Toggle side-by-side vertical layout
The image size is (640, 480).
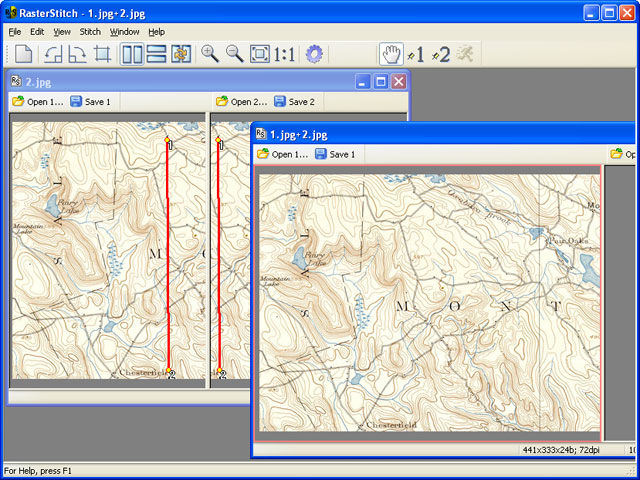click(132, 54)
